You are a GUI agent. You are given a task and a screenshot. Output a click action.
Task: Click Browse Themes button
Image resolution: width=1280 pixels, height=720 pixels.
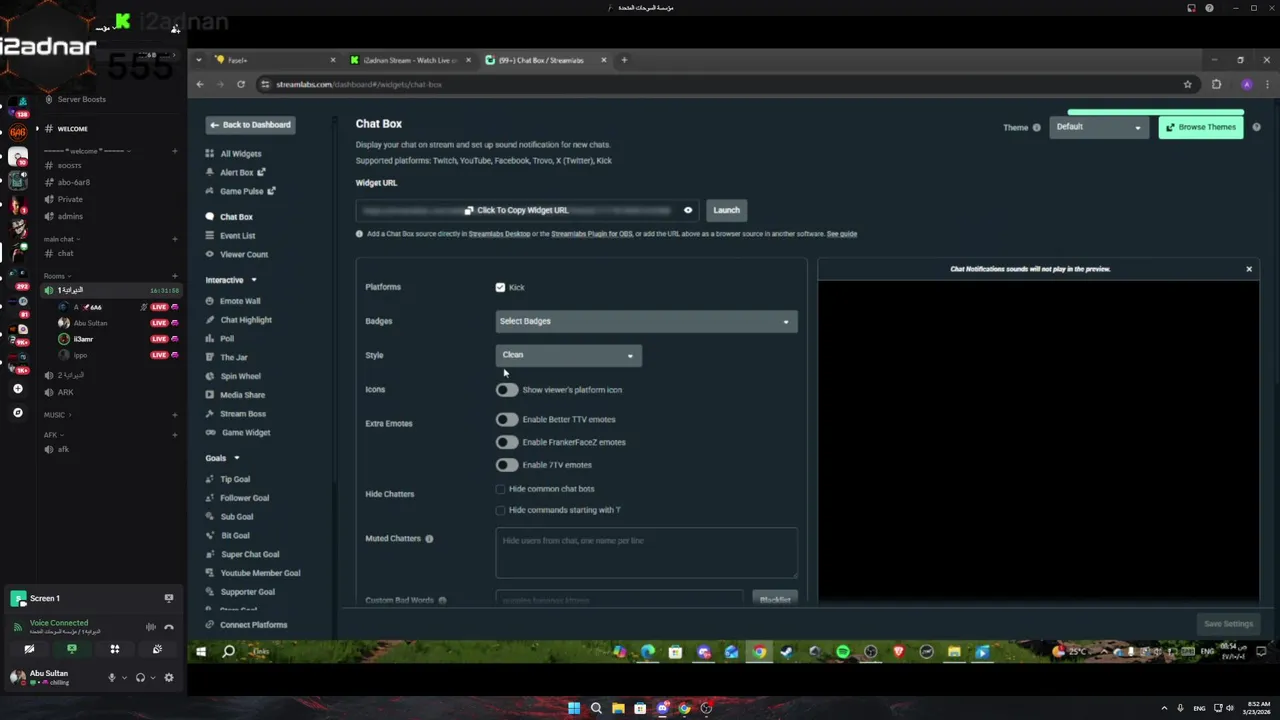point(1201,127)
